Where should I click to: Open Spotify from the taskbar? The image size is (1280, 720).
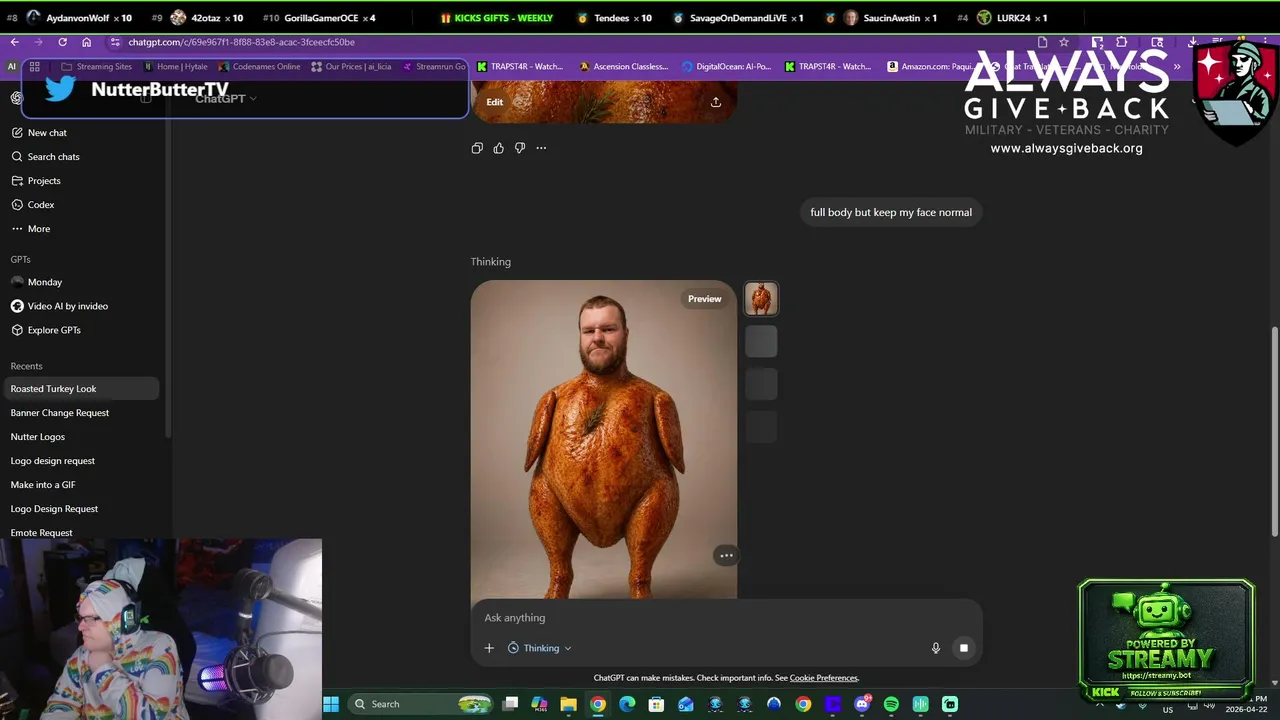[x=891, y=704]
